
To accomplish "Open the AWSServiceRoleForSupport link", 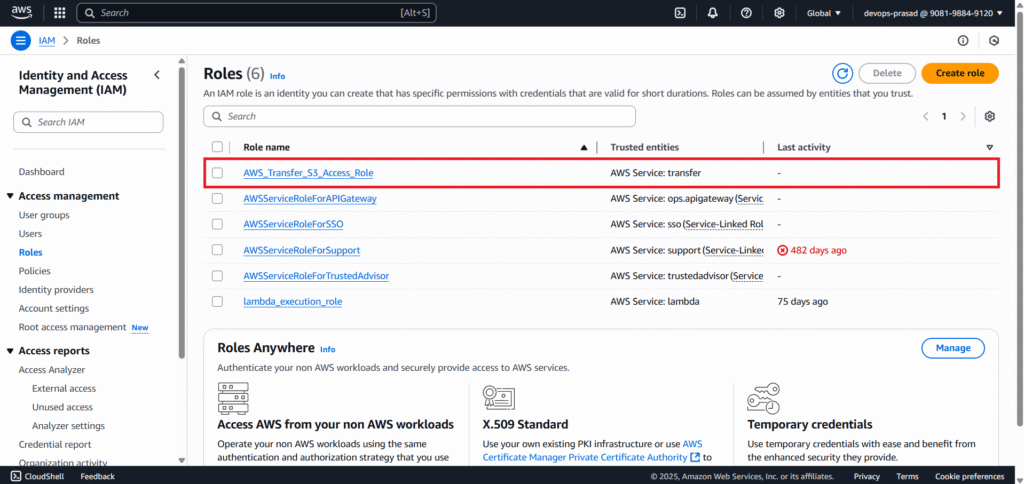I will tap(302, 250).
